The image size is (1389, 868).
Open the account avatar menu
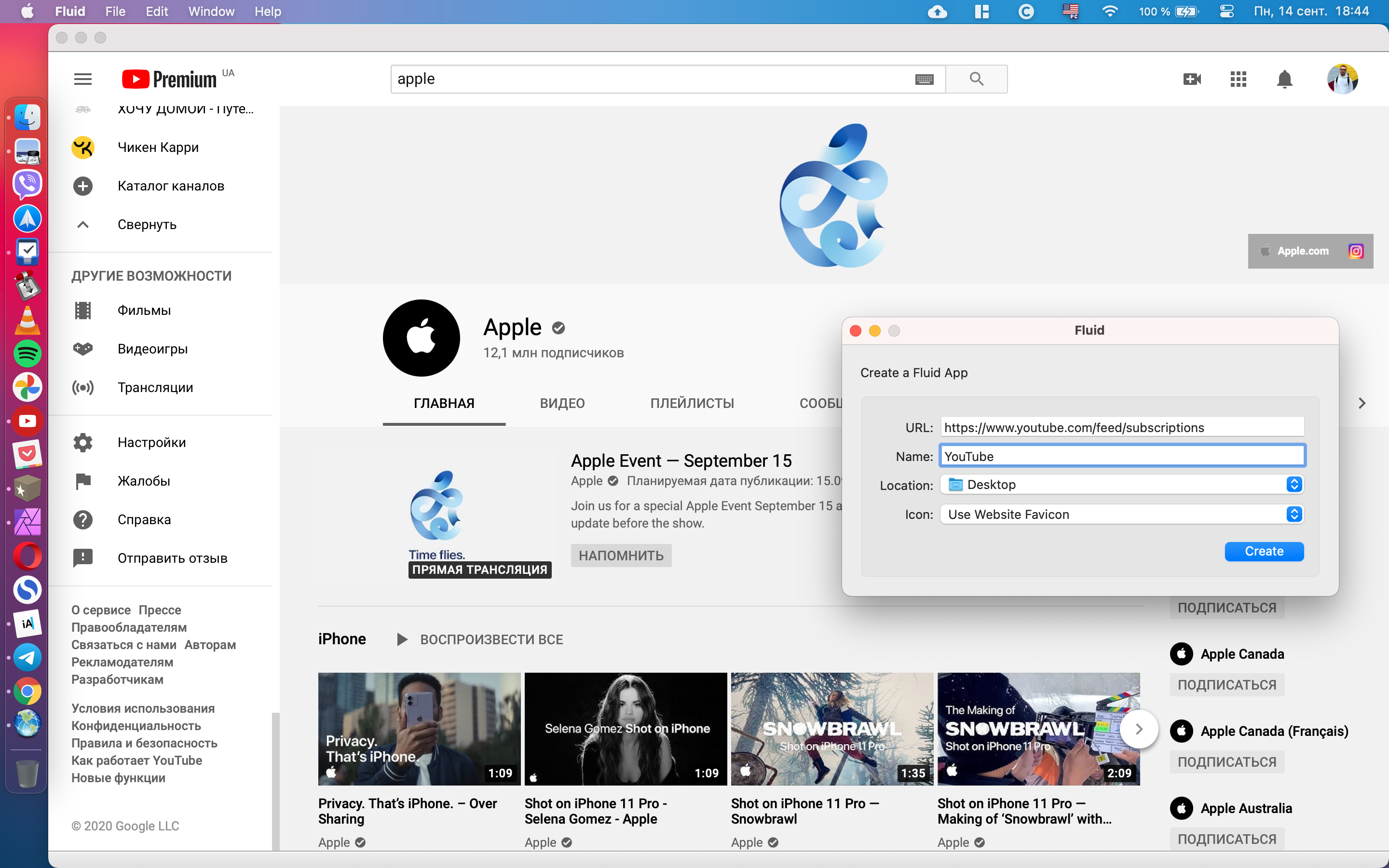1343,79
